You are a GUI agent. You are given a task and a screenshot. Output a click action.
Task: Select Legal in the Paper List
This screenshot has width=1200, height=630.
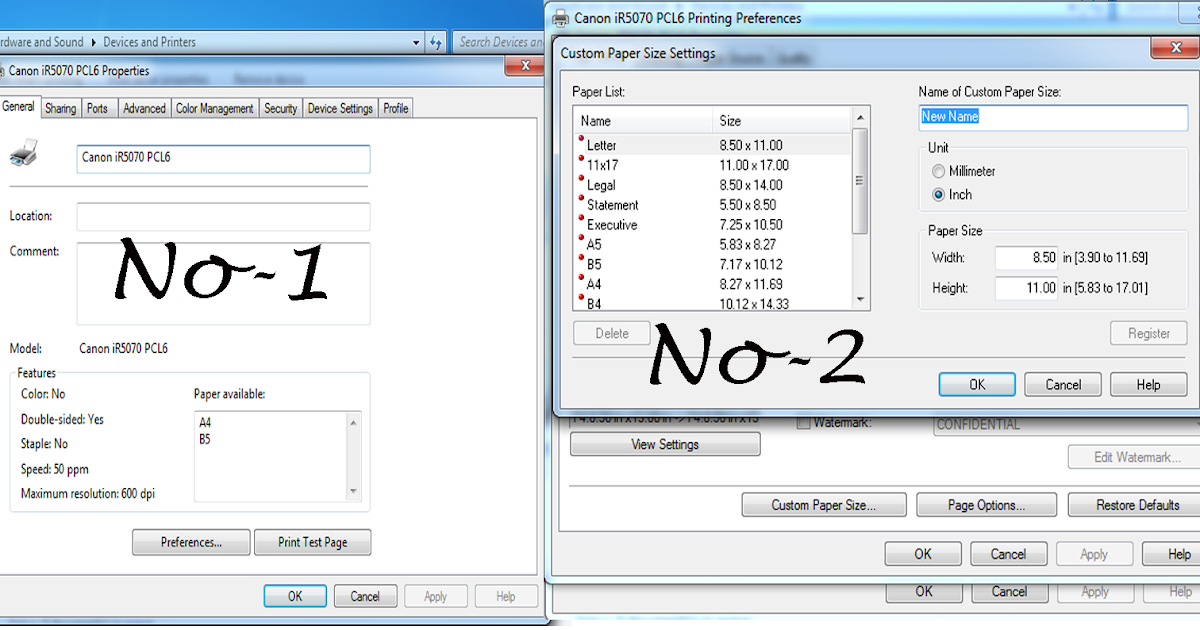click(x=714, y=185)
